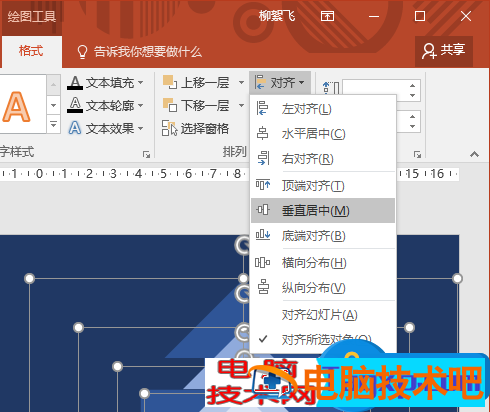Screen dimensions: 490x412
Task: Choose 纵向分布(V) distribute vertically
Action: pos(323,288)
